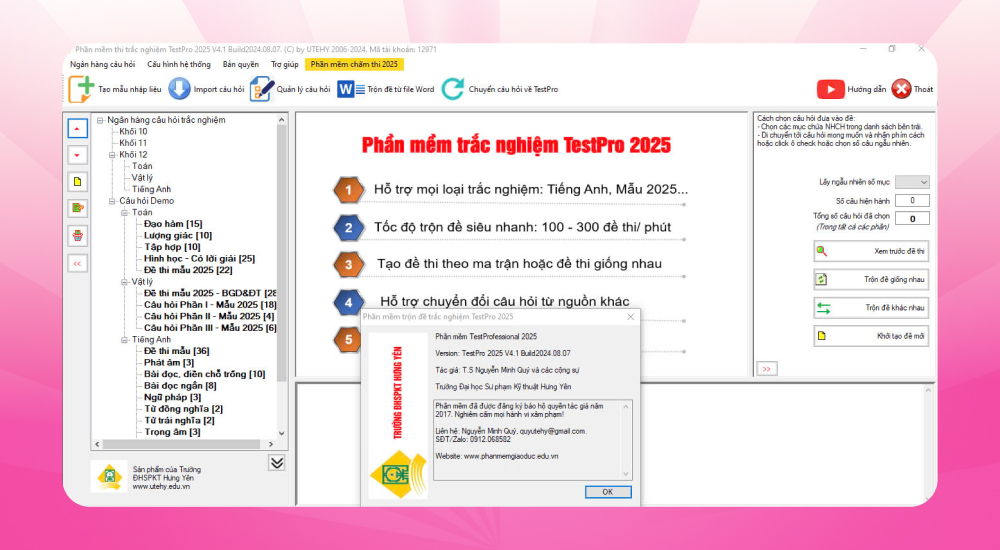Click the Trộn đề giống nhau button
Image resolution: width=1000 pixels, height=550 pixels.
pyautogui.click(x=871, y=279)
